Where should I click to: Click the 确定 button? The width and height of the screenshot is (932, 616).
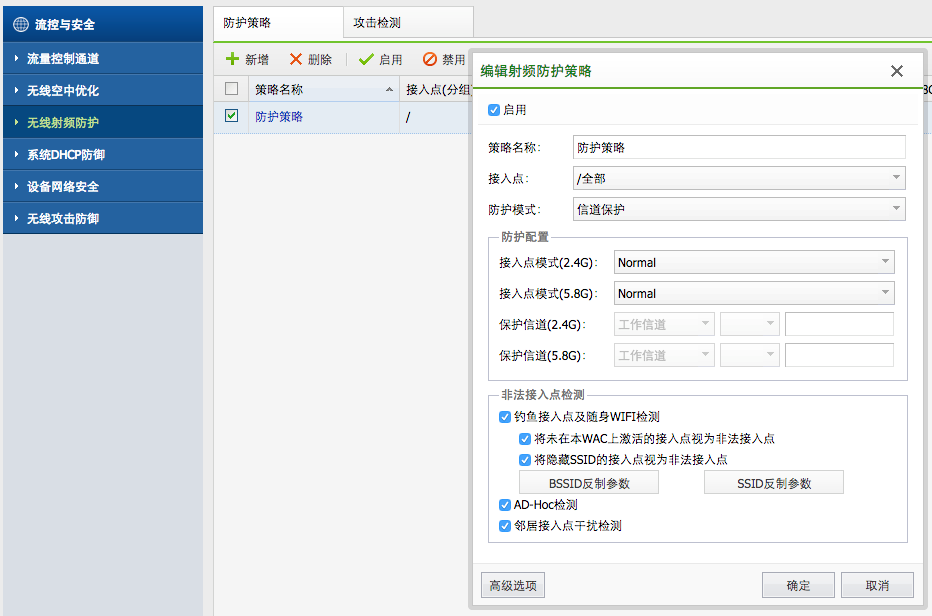click(x=798, y=586)
